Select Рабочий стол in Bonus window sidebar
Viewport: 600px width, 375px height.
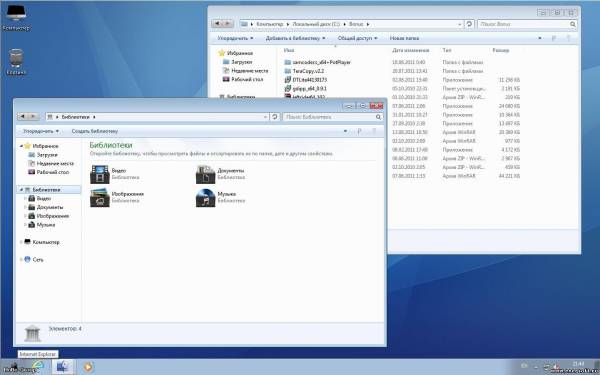243,79
